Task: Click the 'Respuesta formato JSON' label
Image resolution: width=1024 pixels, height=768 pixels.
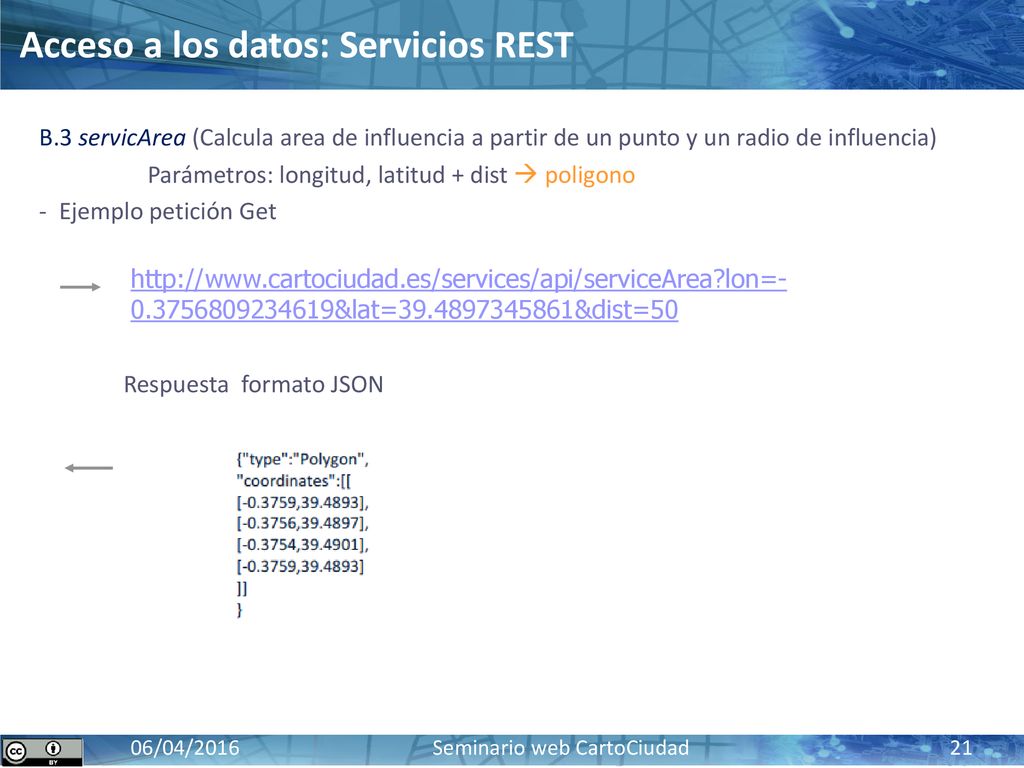Action: (x=253, y=384)
